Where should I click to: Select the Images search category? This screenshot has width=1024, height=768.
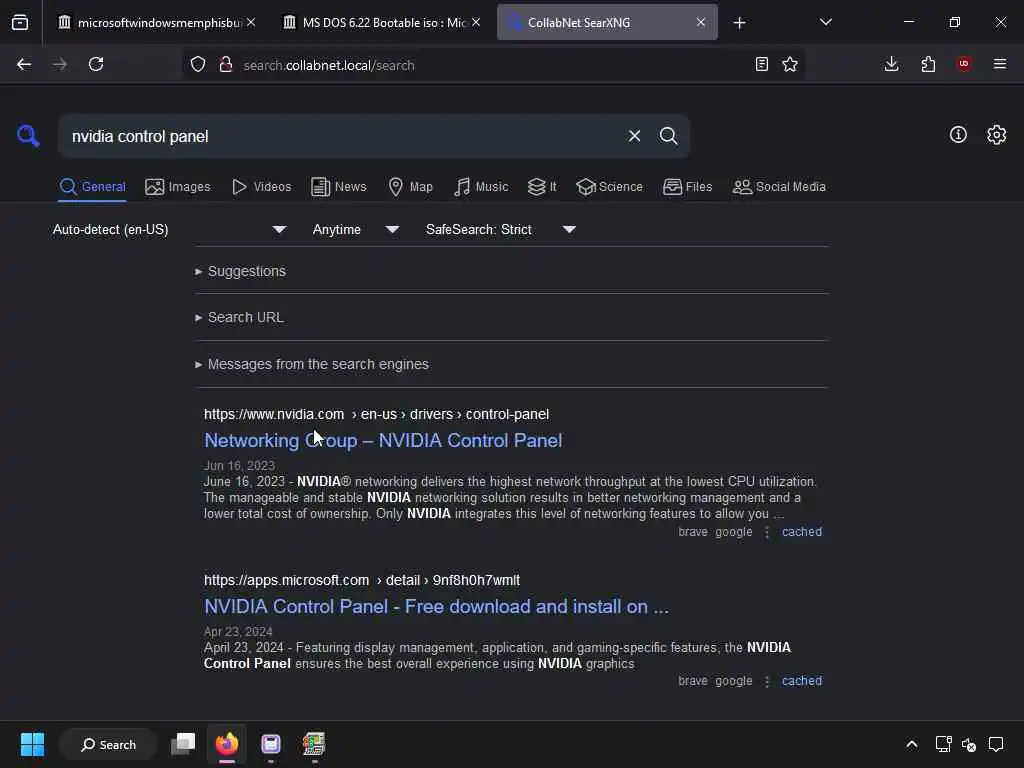[x=178, y=187]
